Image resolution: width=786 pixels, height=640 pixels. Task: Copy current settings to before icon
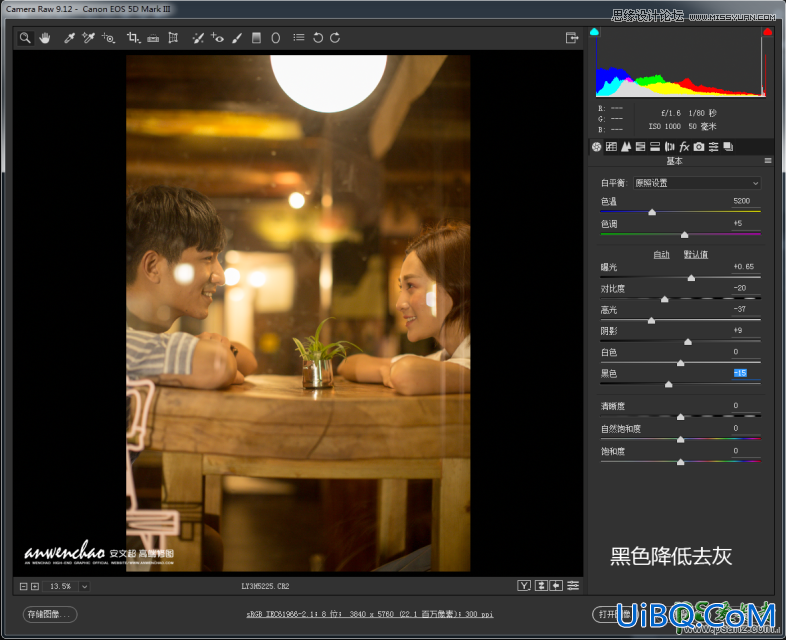556,586
